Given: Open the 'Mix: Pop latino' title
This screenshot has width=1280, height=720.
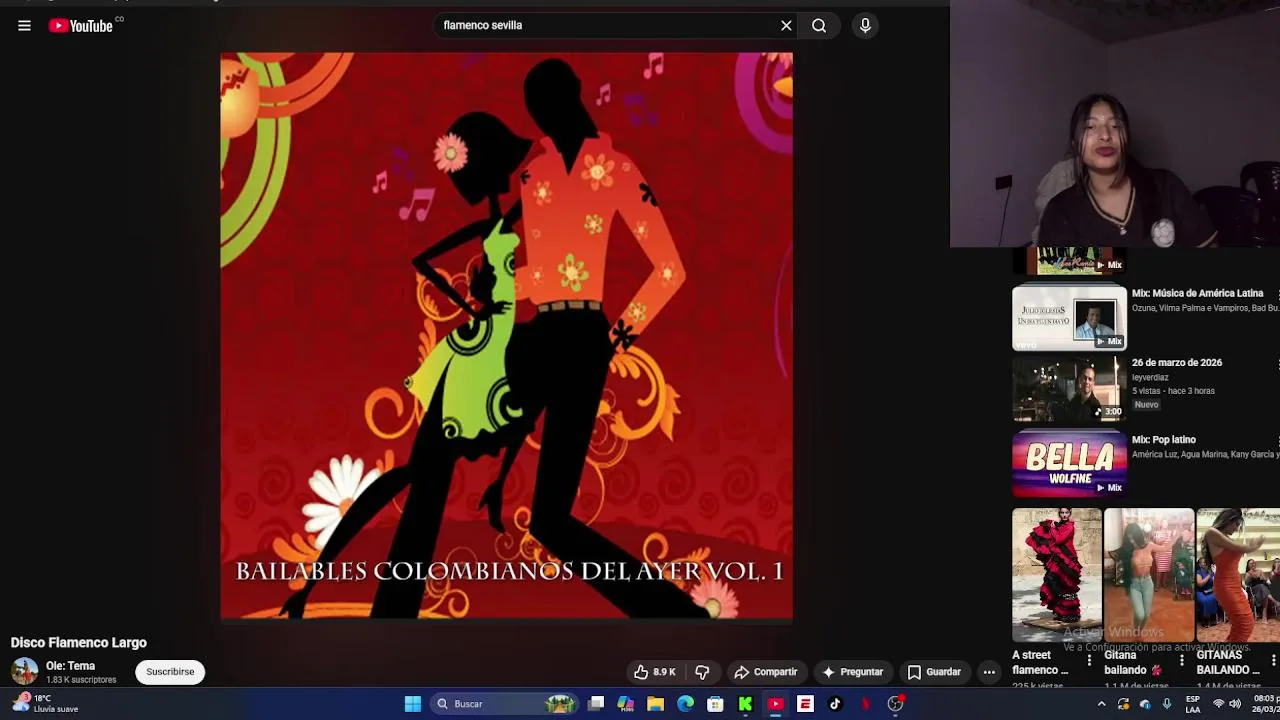Looking at the screenshot, I should click(1163, 440).
